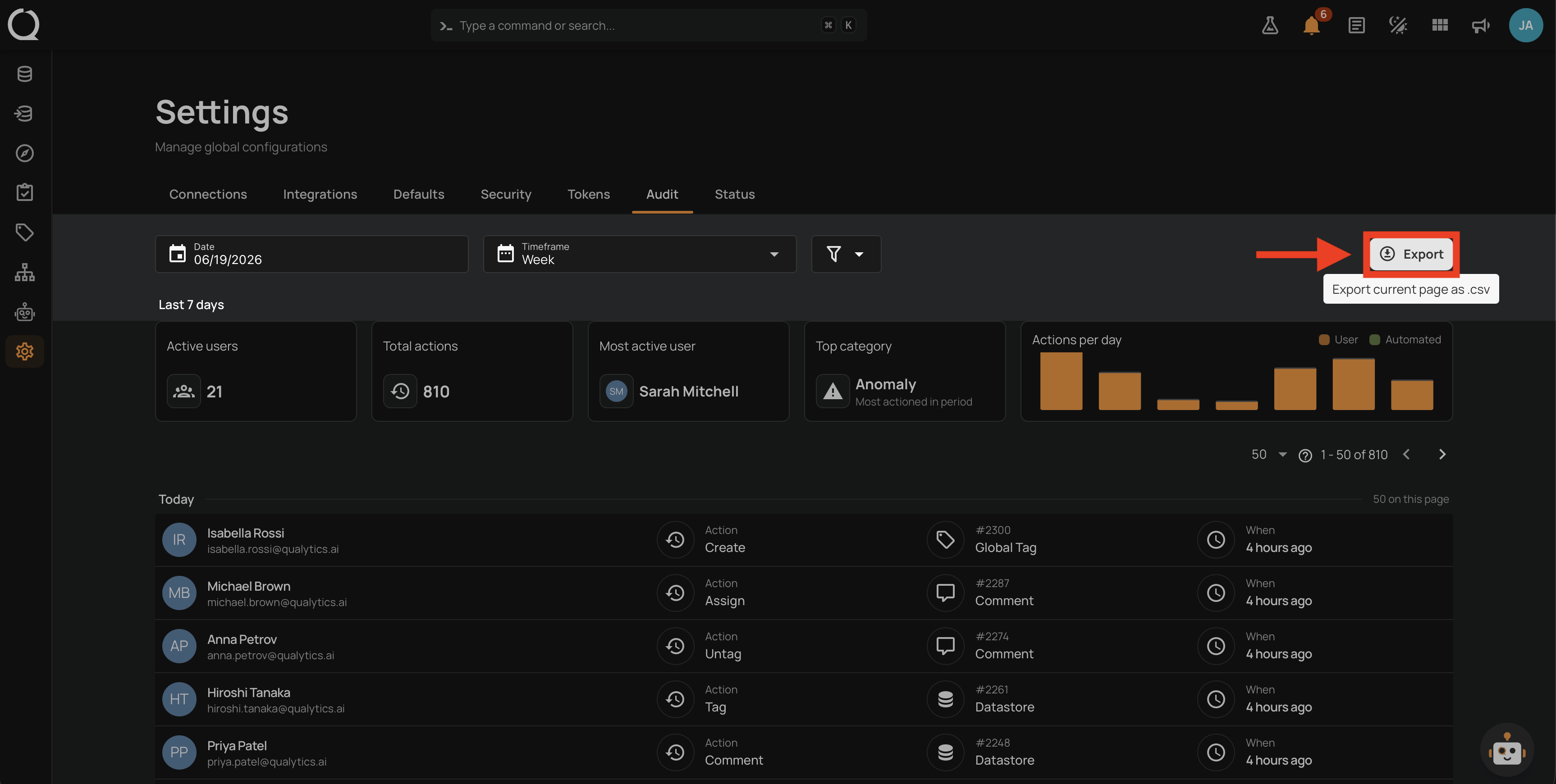
Task: Open the Tags sidebar icon
Action: tap(25, 232)
